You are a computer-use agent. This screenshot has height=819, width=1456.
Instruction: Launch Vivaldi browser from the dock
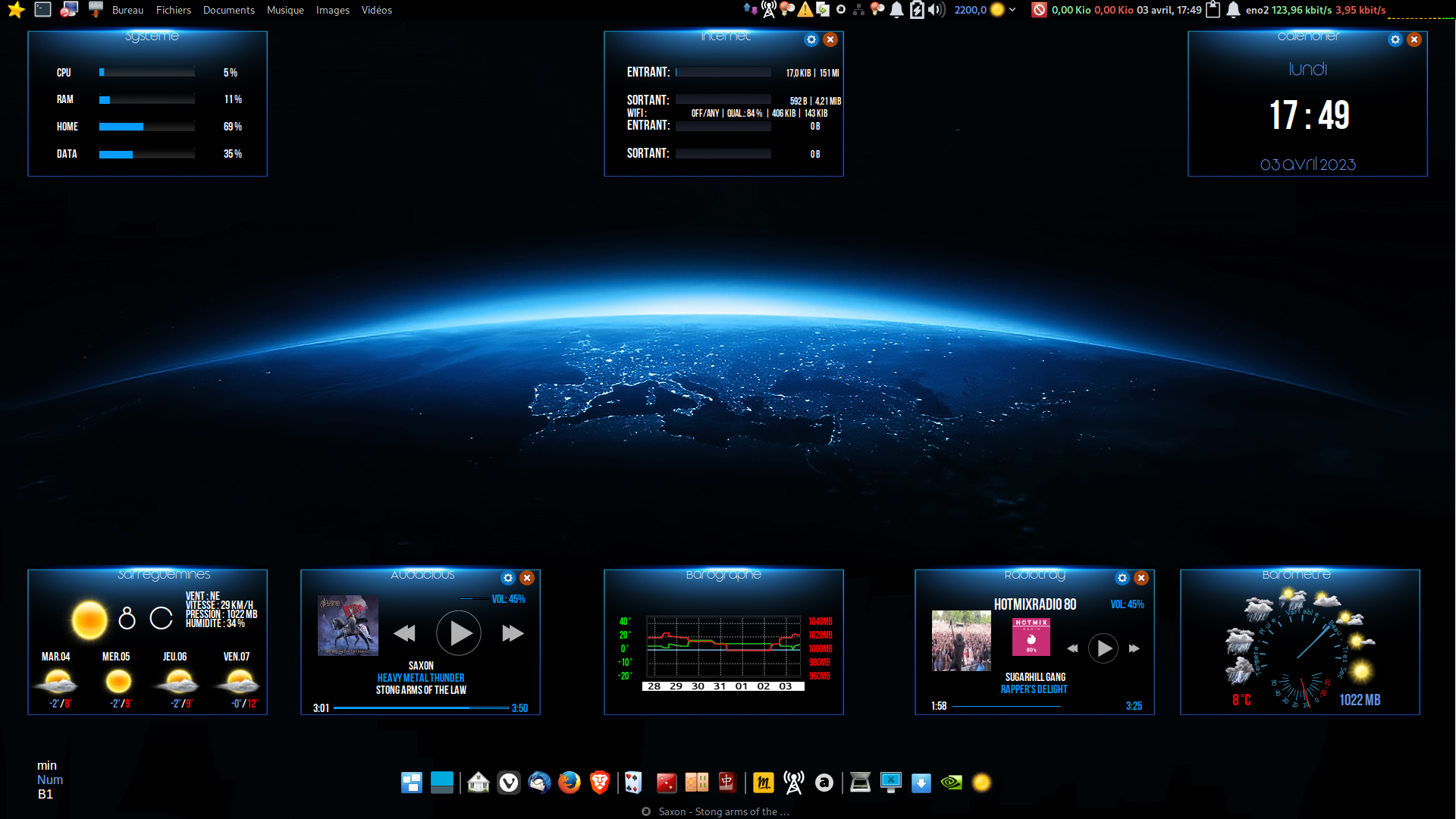(509, 782)
